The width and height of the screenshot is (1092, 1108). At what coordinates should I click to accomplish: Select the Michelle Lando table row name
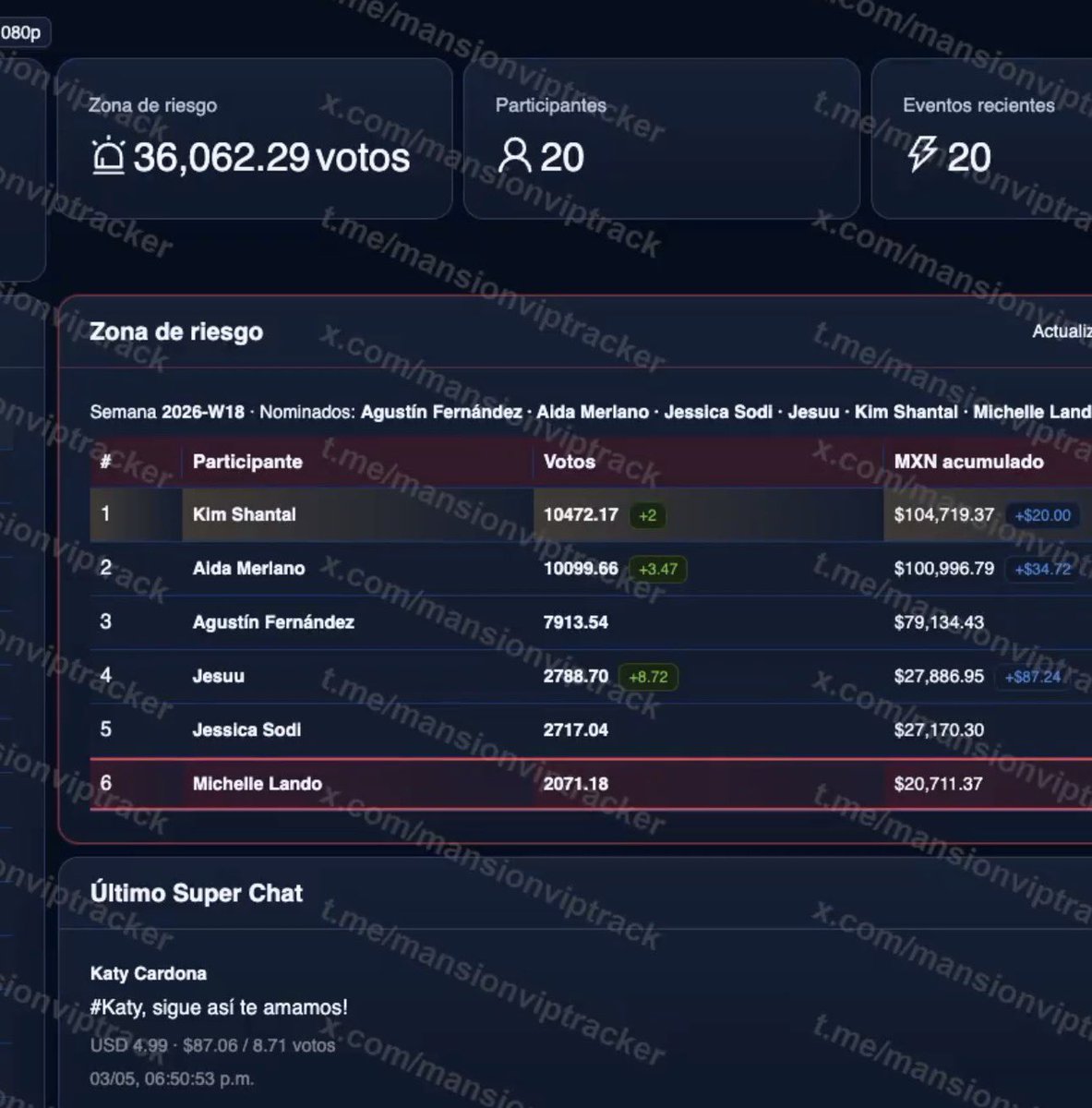(258, 784)
